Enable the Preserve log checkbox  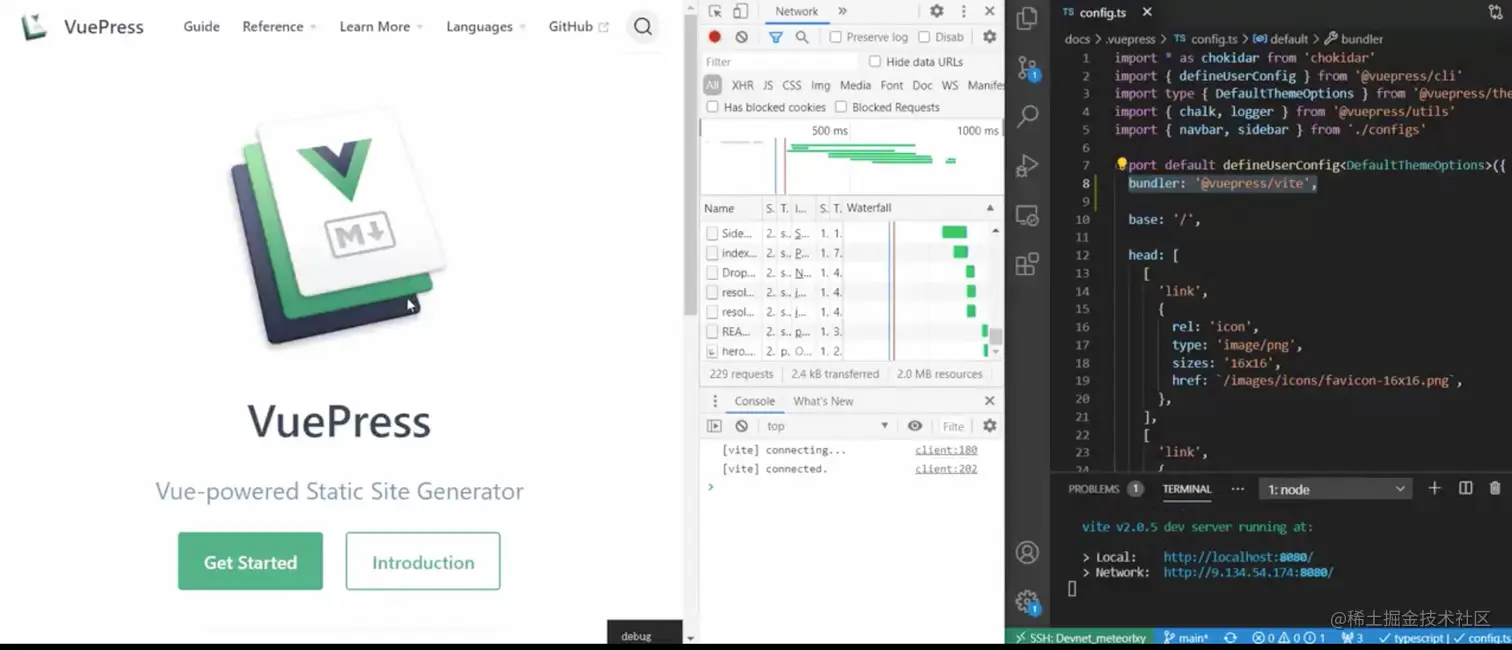(835, 37)
